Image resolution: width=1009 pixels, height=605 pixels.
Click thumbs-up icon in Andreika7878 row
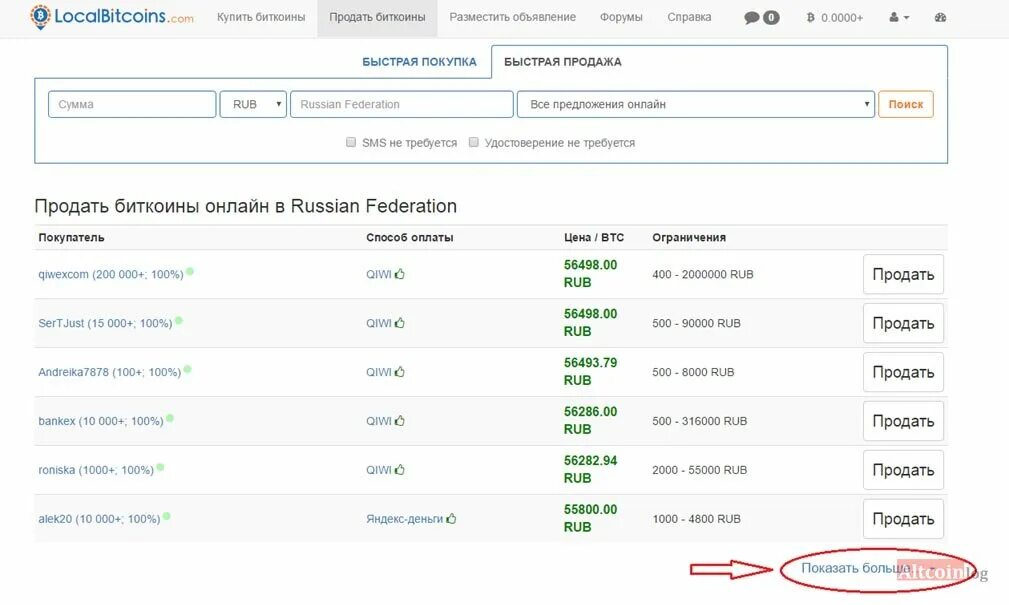pyautogui.click(x=400, y=371)
